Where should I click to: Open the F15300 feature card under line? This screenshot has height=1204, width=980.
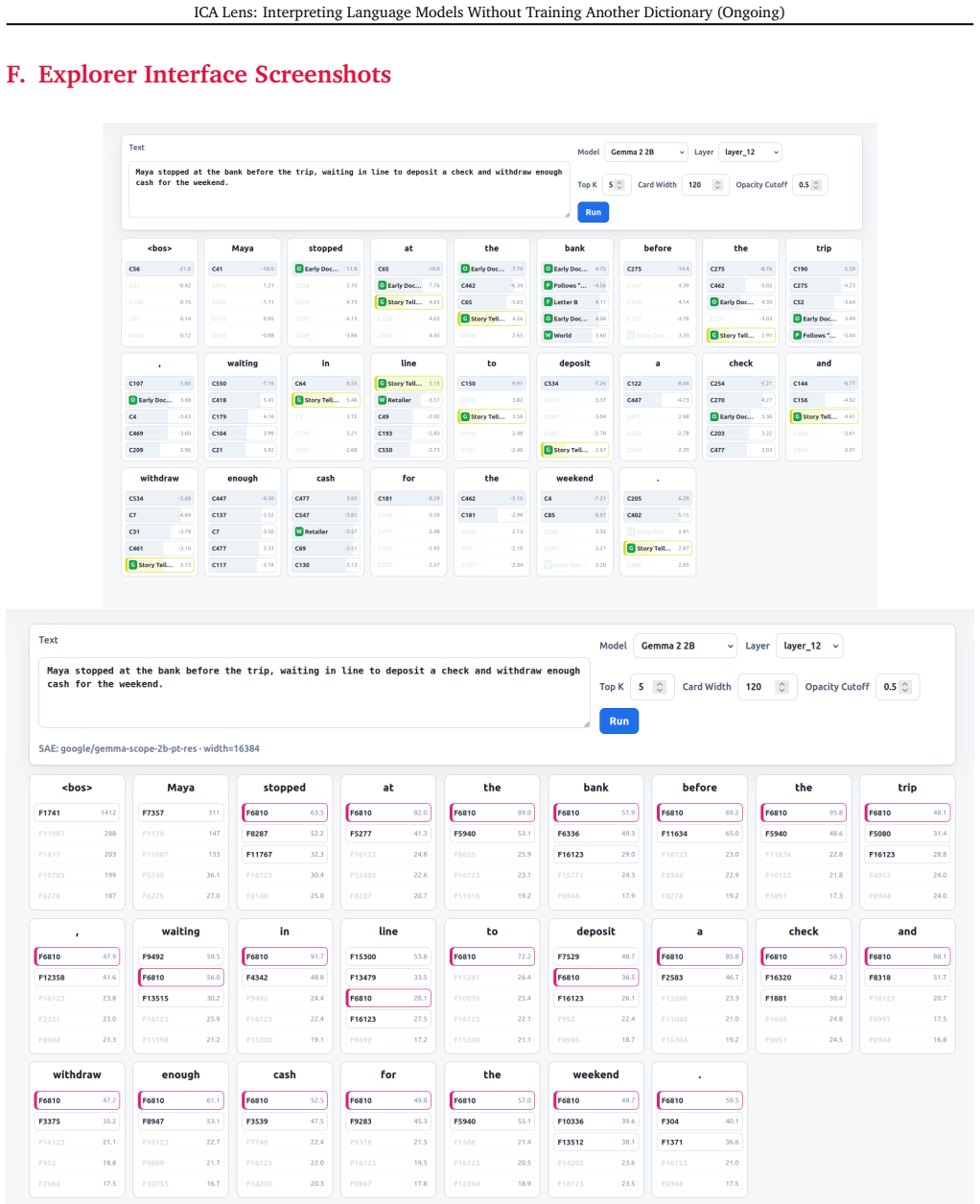388,956
